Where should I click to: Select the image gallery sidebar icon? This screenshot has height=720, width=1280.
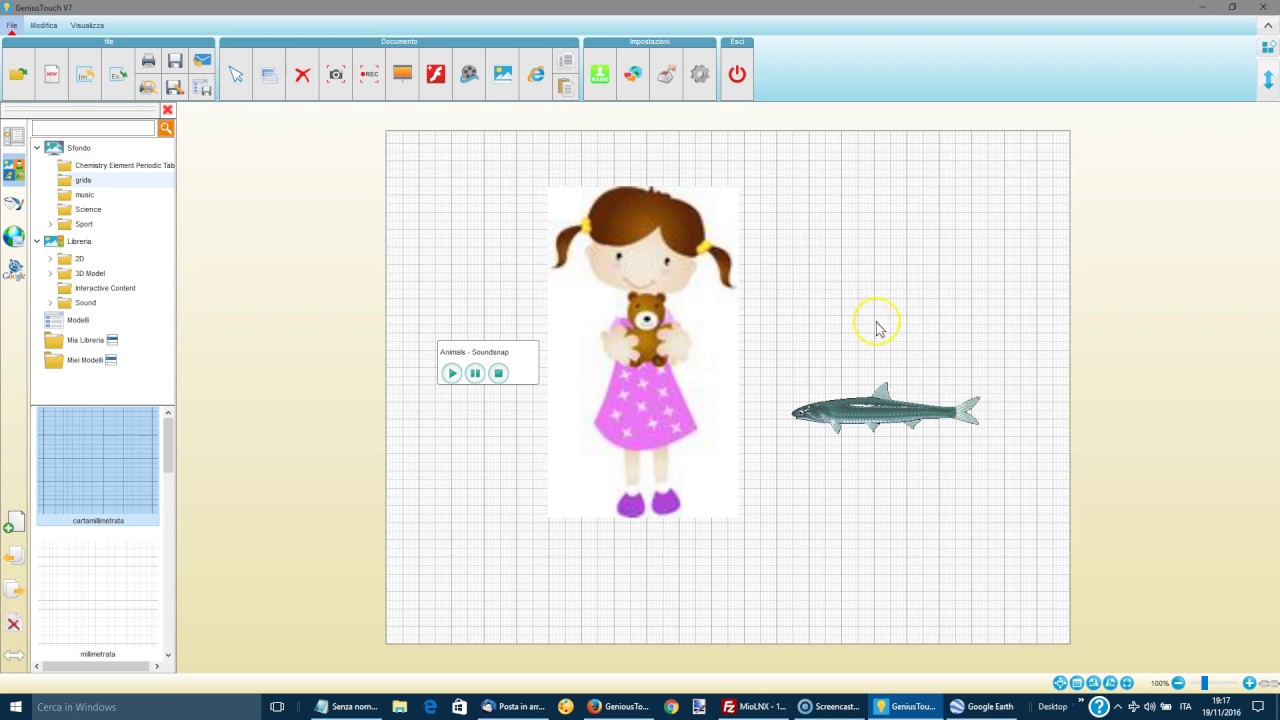point(14,170)
